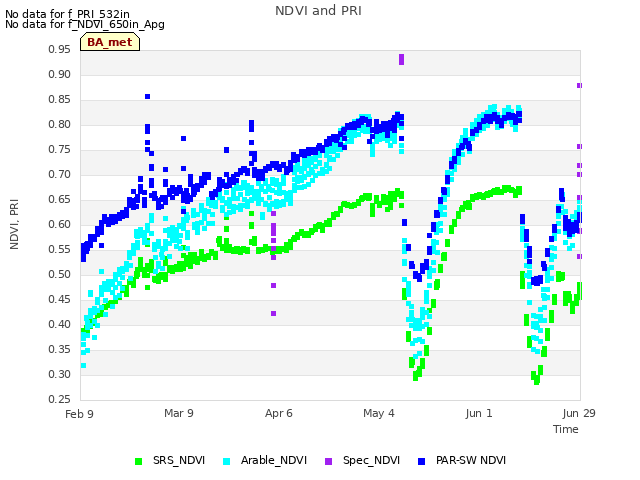
Task: Click the Feb 9 x-axis label
Action: click(79, 414)
